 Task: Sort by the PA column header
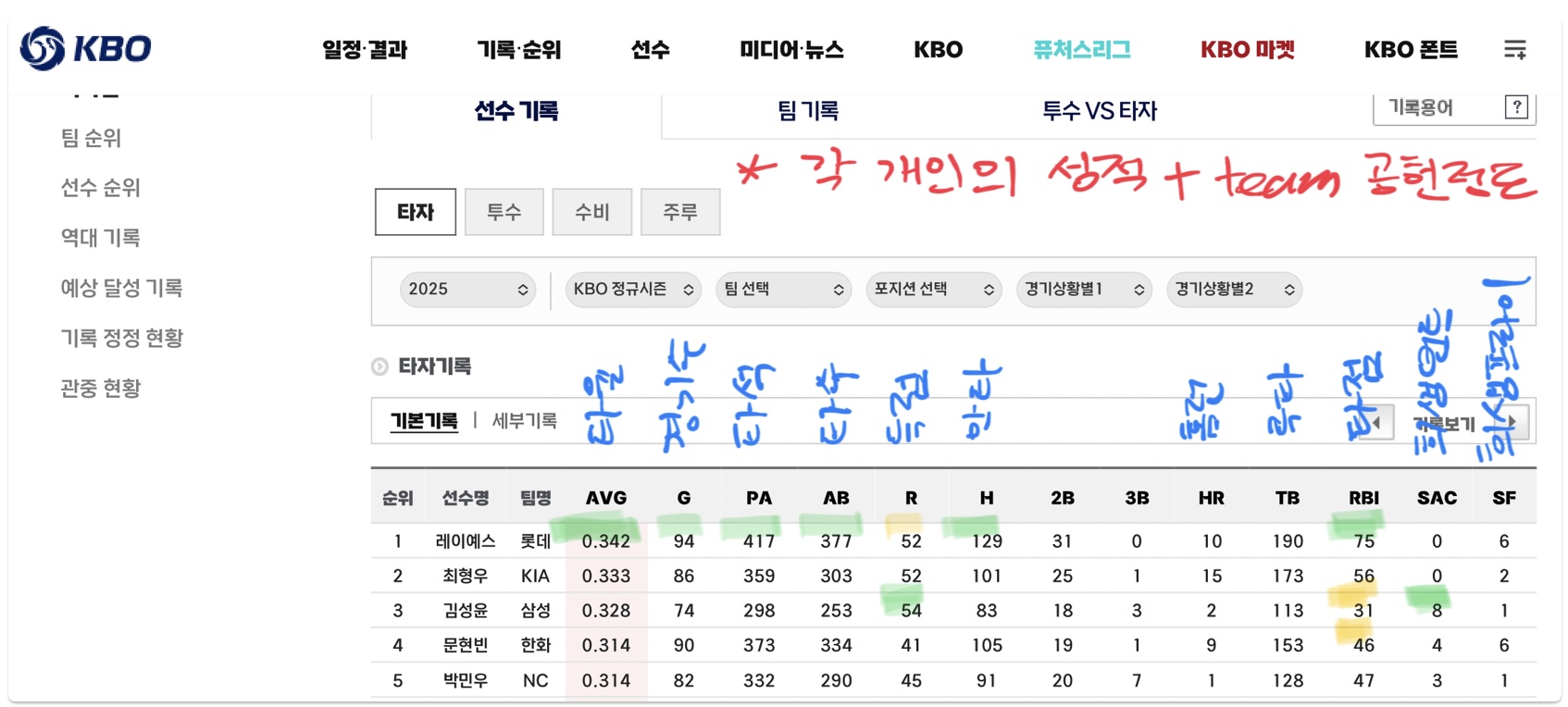(759, 499)
